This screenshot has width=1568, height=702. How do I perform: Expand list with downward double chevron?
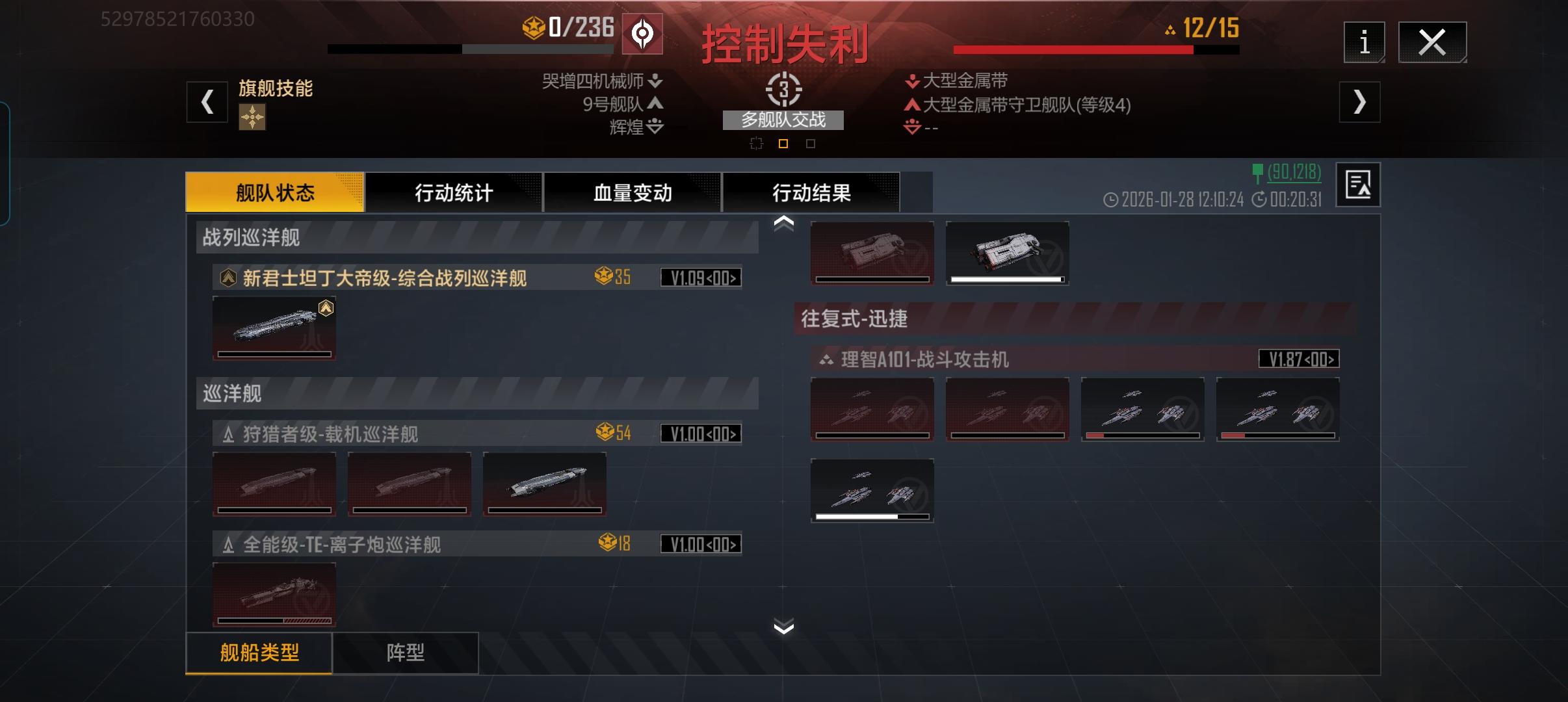click(783, 627)
